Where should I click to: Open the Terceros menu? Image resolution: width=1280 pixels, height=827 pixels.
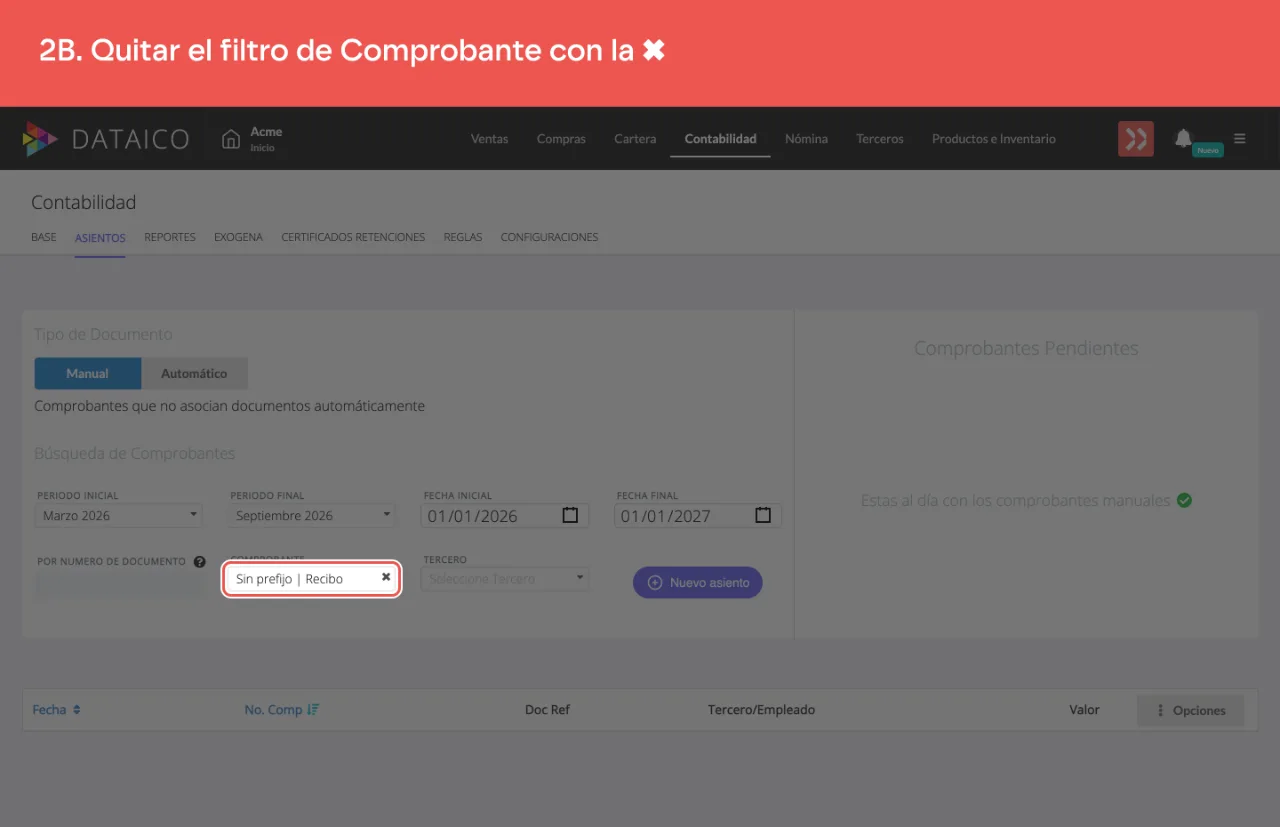click(x=880, y=139)
